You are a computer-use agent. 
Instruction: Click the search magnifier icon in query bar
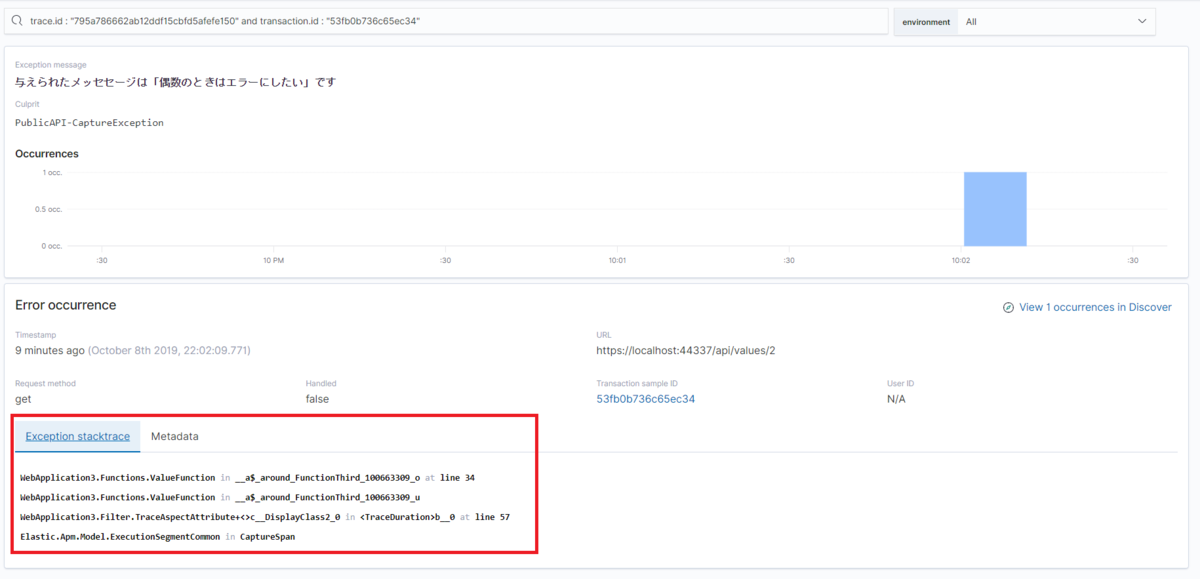pos(17,21)
